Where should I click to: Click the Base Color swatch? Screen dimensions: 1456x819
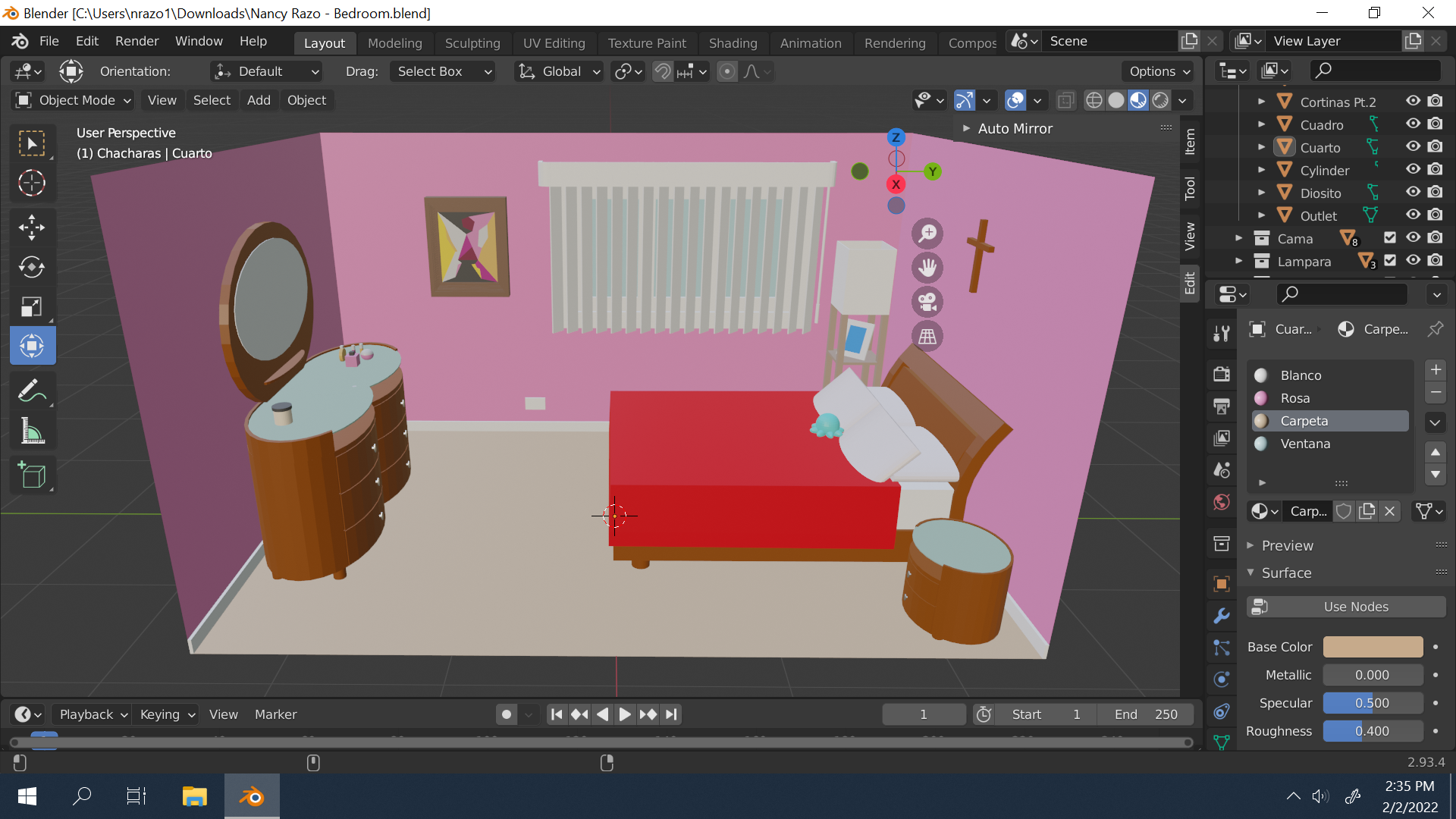[x=1373, y=647]
